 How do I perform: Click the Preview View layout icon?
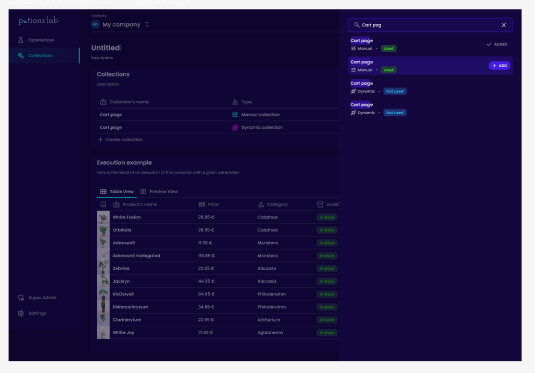[x=143, y=191]
